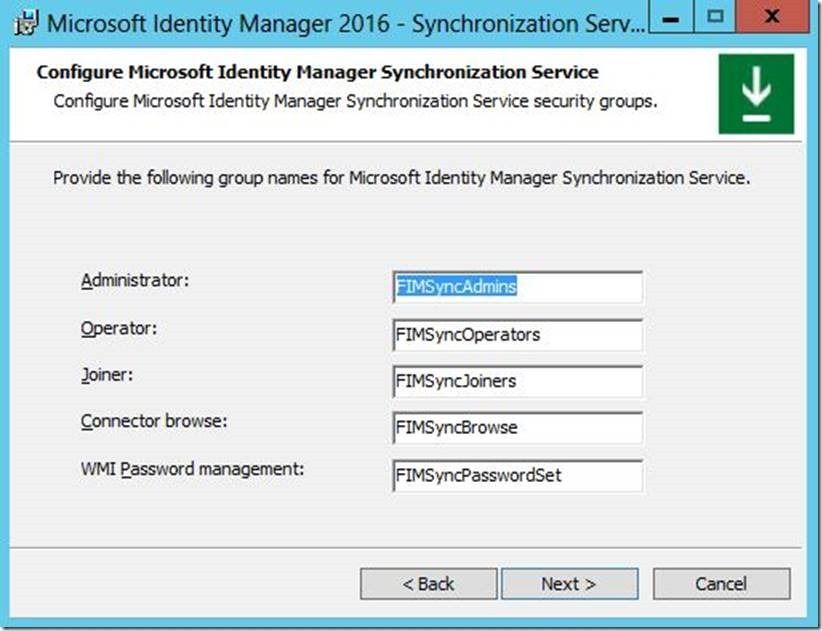
Task: Click the Operator group name field
Action: coord(517,335)
